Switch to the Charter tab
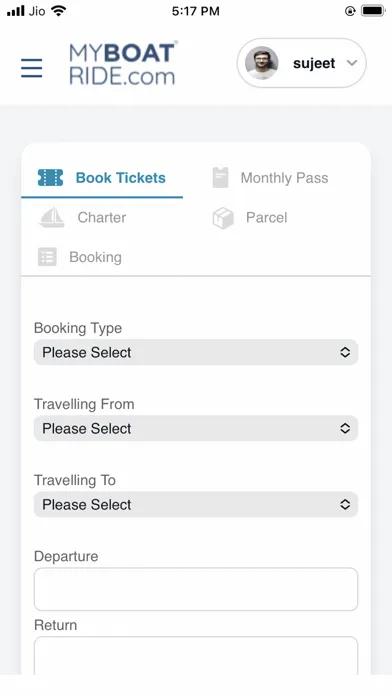The width and height of the screenshot is (392, 696). (x=102, y=218)
